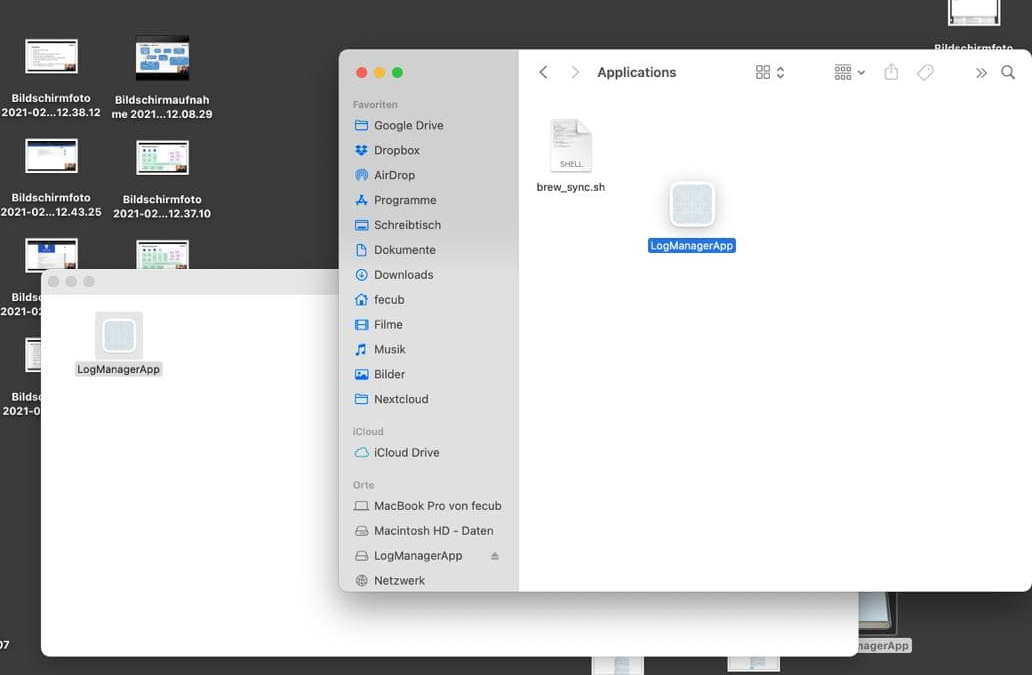The height and width of the screenshot is (675, 1032).
Task: Select iCloud Drive in the sidebar
Action: click(406, 452)
